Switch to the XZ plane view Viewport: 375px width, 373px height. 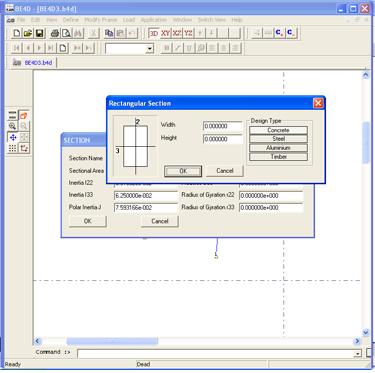pos(177,33)
